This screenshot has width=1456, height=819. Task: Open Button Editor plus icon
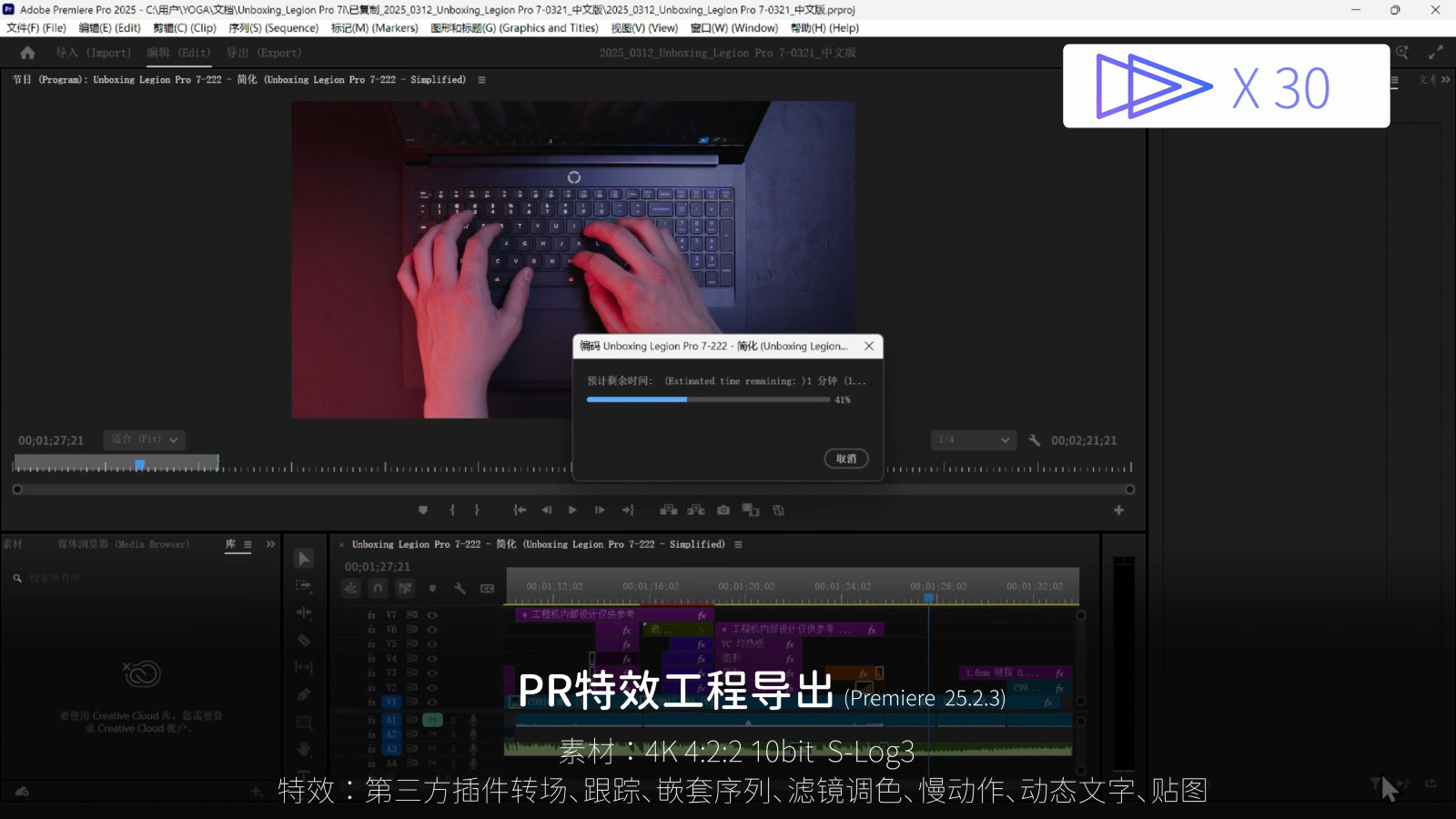coord(1119,511)
